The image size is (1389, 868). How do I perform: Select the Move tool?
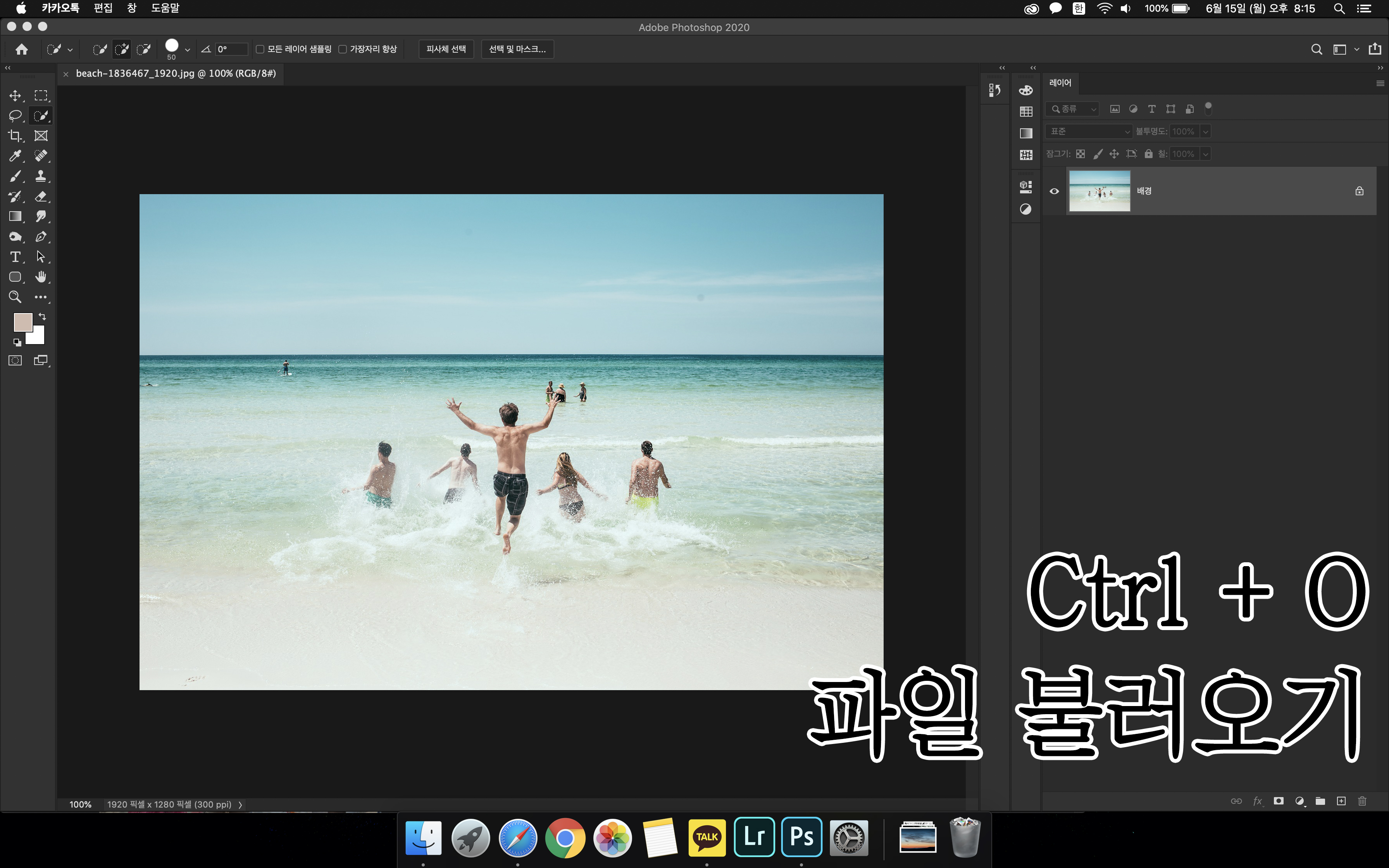(x=15, y=95)
